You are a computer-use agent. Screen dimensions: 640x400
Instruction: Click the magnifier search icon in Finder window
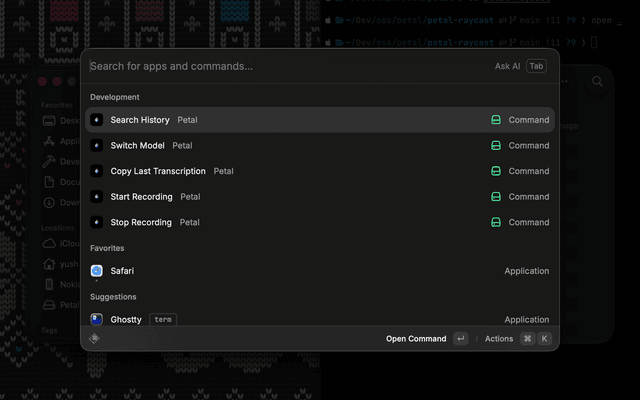(597, 82)
